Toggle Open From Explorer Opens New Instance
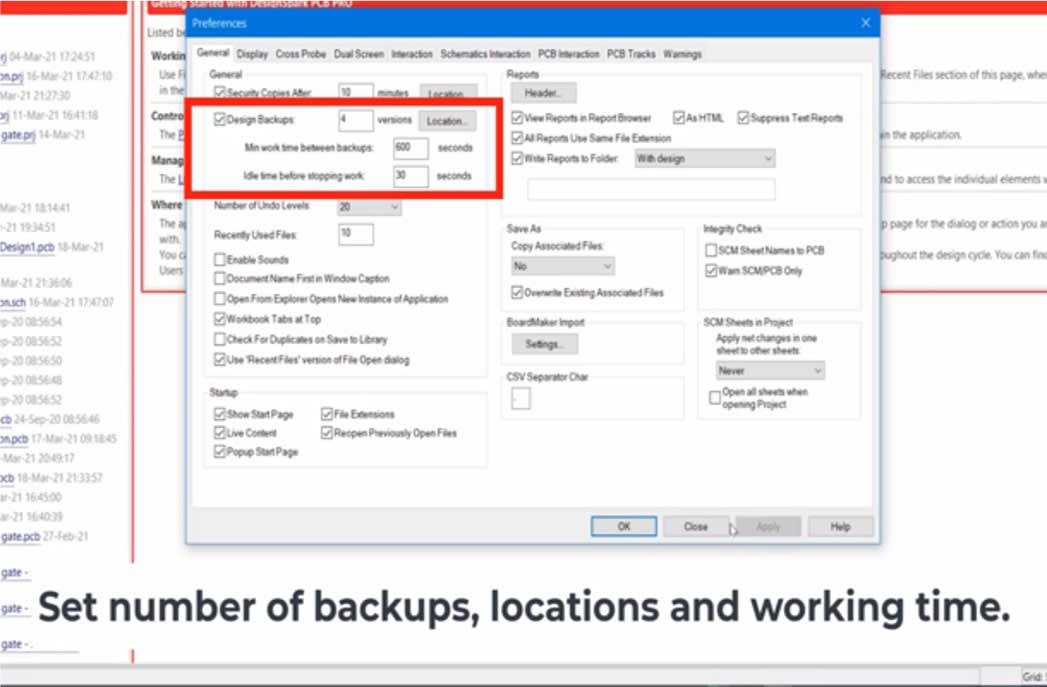The width and height of the screenshot is (1047, 687). pos(220,298)
